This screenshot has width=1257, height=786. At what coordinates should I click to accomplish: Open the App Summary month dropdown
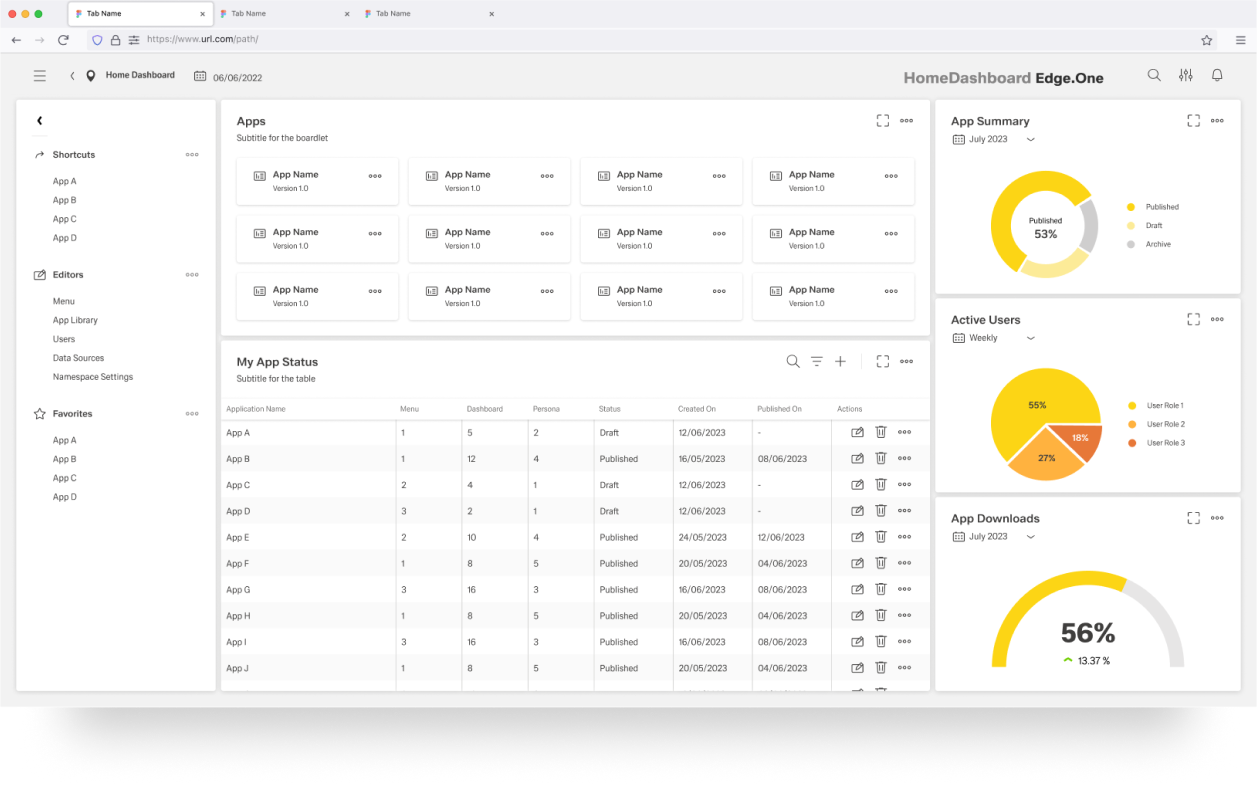[1030, 140]
